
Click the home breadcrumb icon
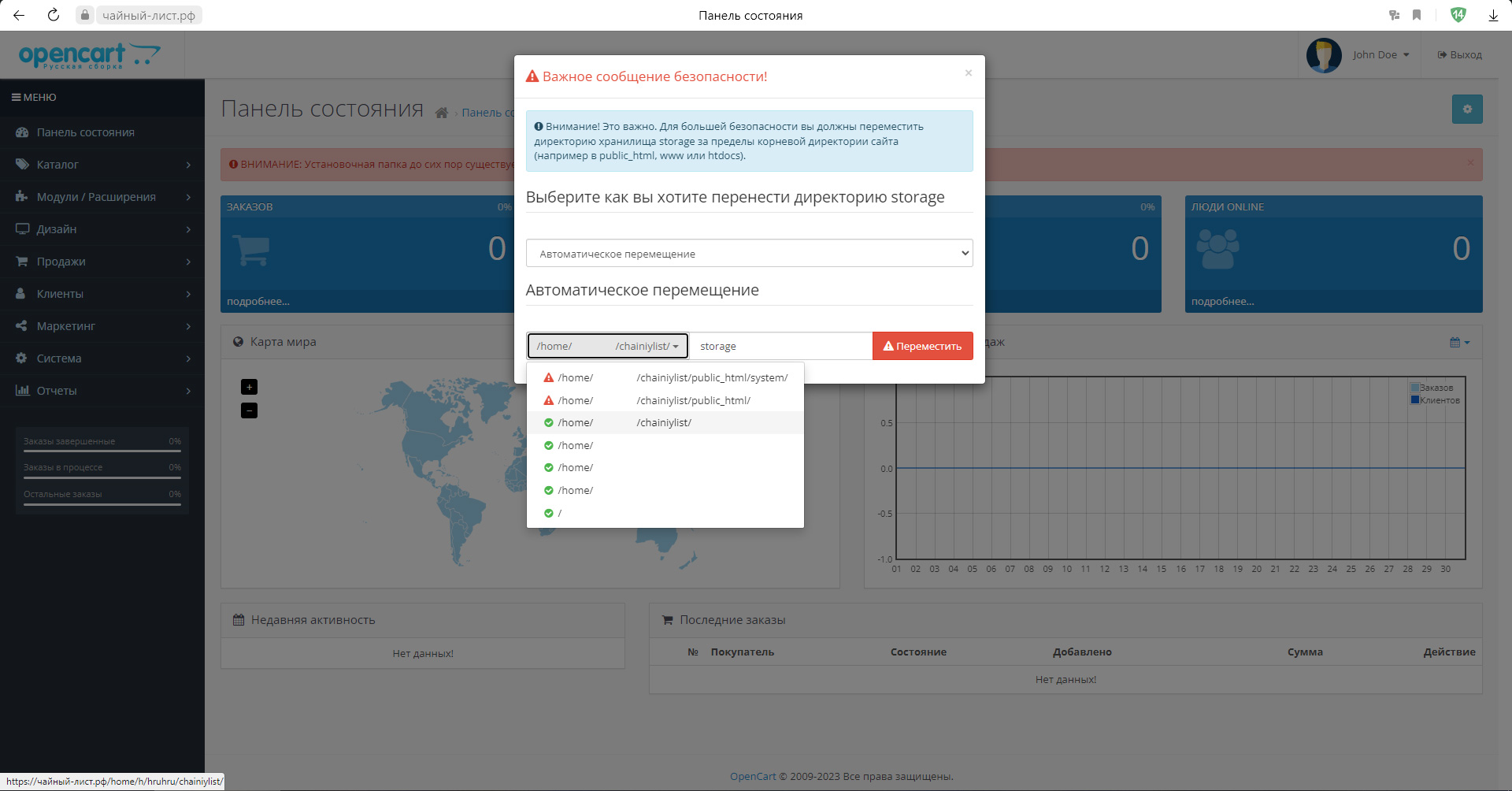coord(442,113)
